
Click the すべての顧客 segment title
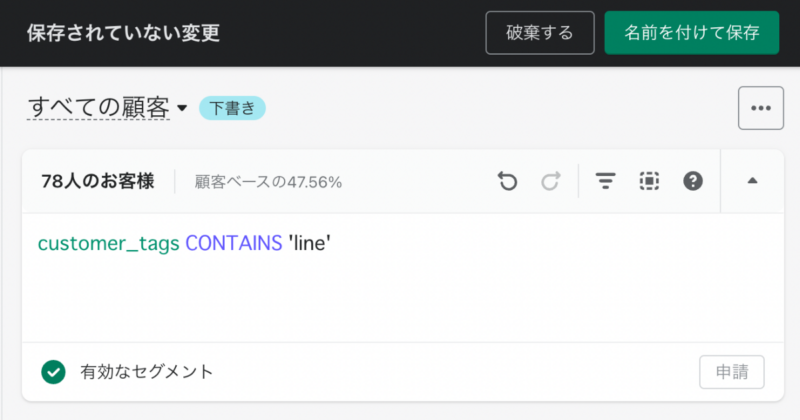point(98,108)
